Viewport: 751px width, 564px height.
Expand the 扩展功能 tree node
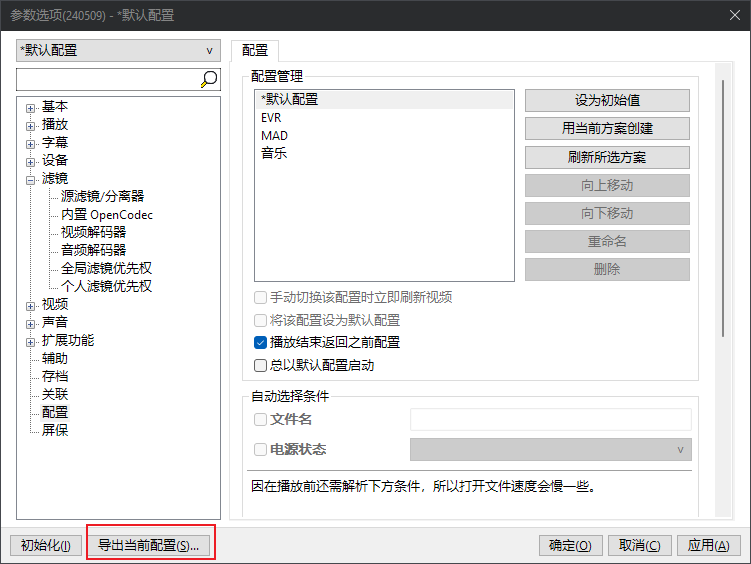(x=31, y=341)
